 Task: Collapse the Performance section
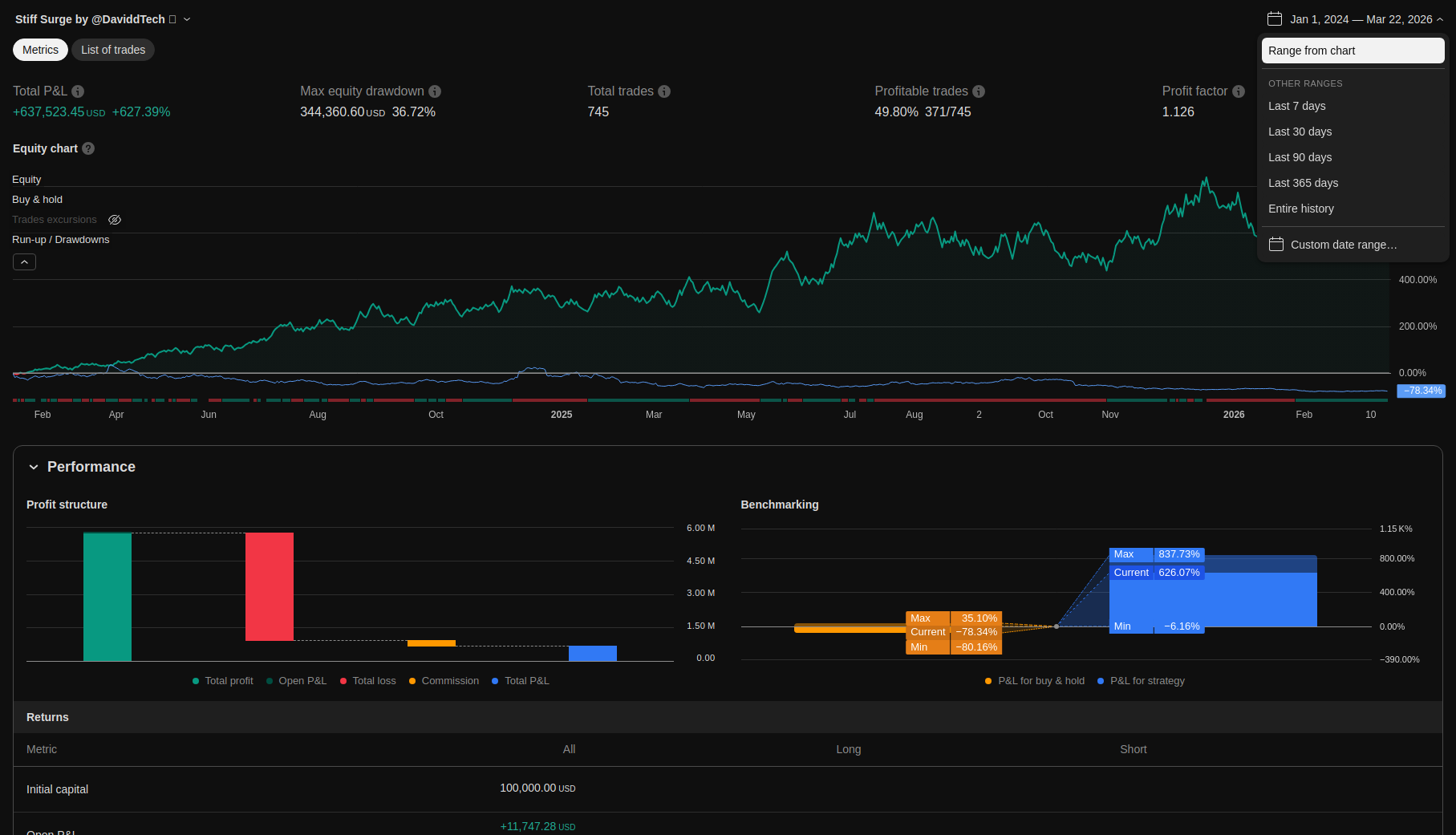pos(34,467)
